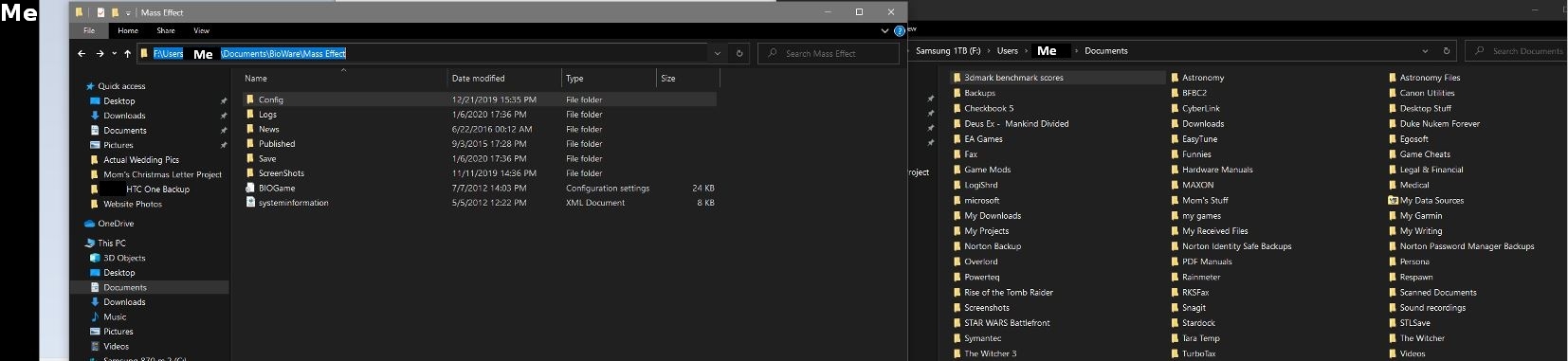Select date 12/21/2019 15:35 PM cell
Screen dimensions: 1568x361
point(494,99)
